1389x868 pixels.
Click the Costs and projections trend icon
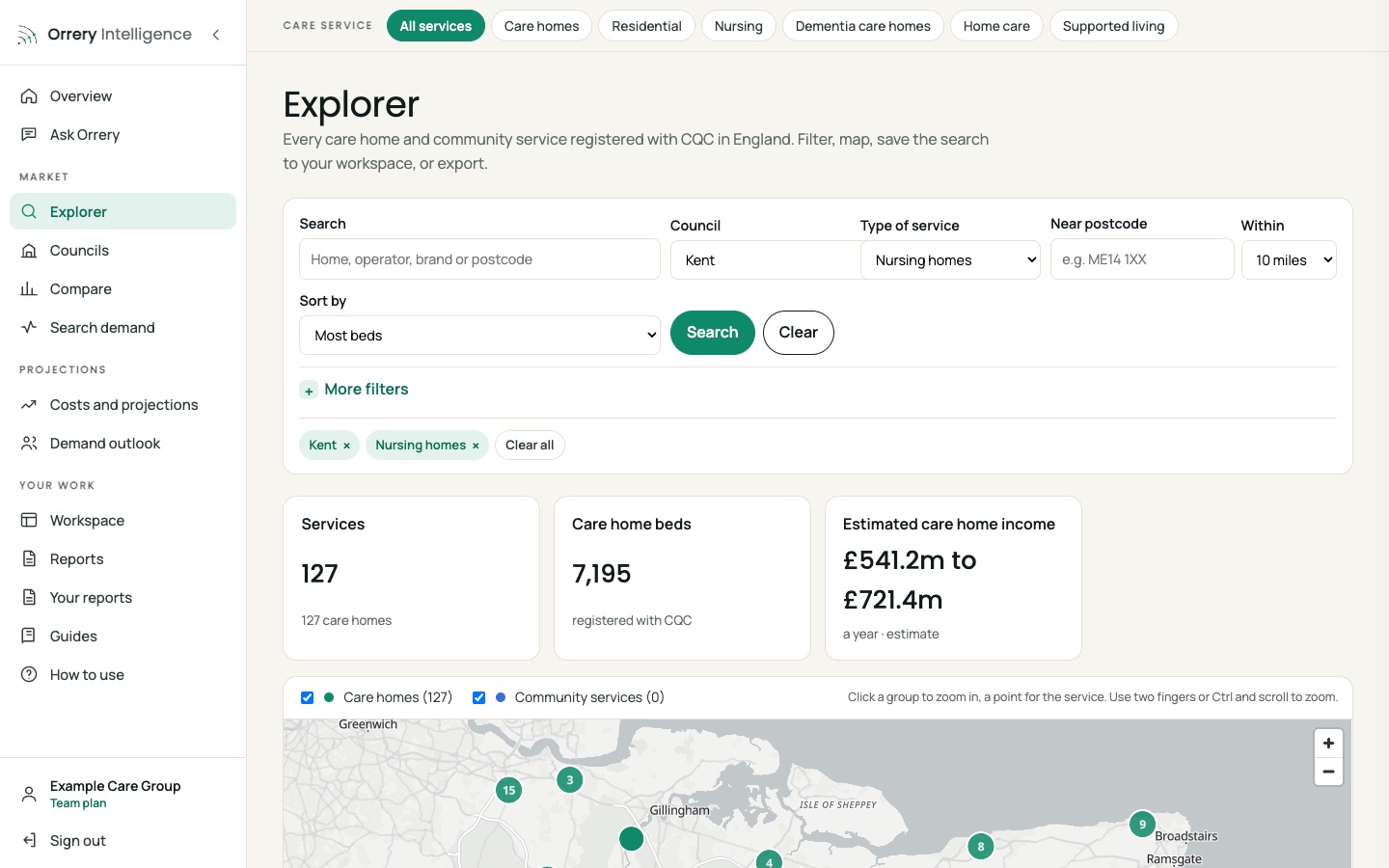coord(29,405)
